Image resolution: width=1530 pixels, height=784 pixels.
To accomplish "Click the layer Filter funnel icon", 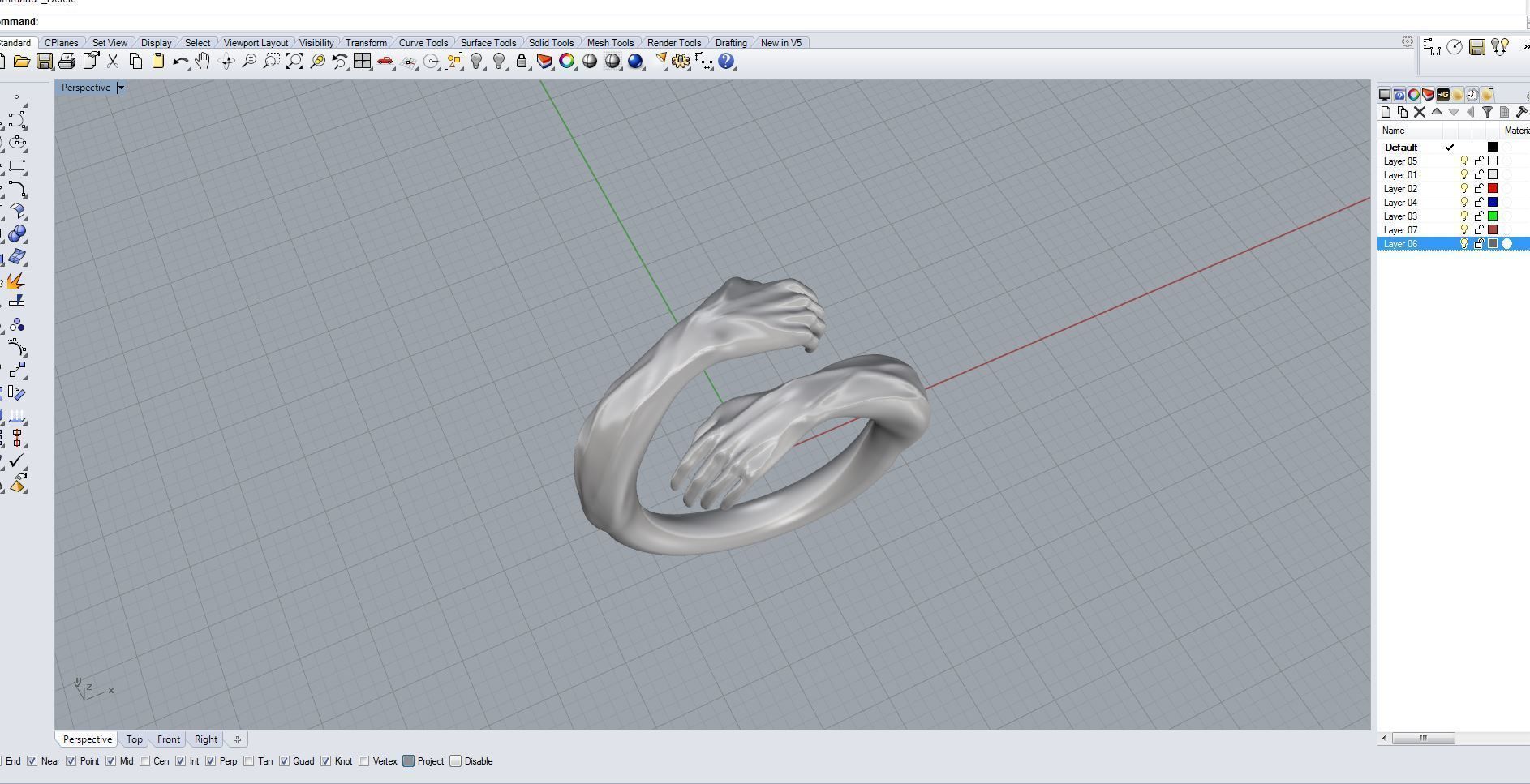I will (1487, 113).
